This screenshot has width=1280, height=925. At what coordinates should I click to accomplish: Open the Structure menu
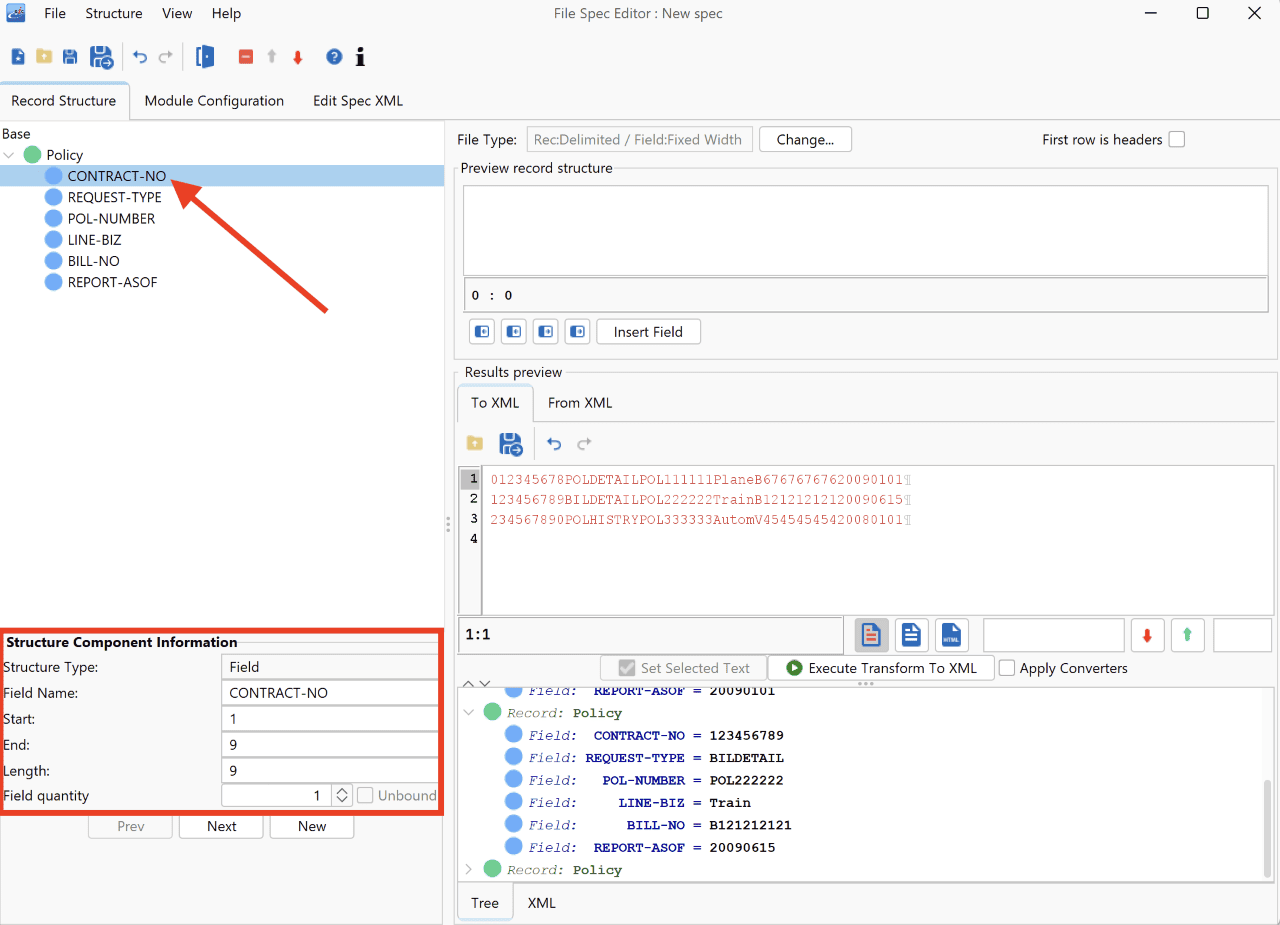click(114, 13)
